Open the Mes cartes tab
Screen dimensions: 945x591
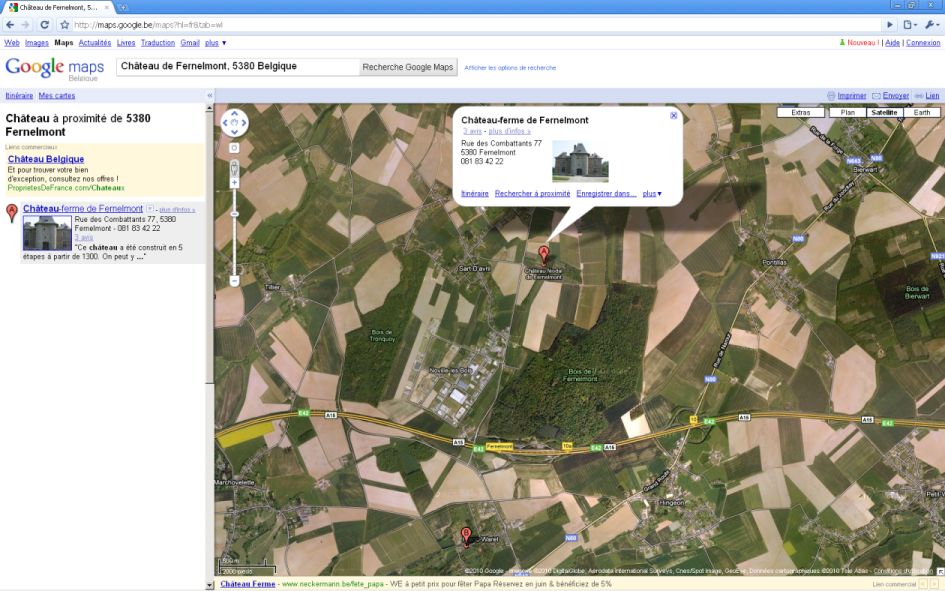point(57,96)
